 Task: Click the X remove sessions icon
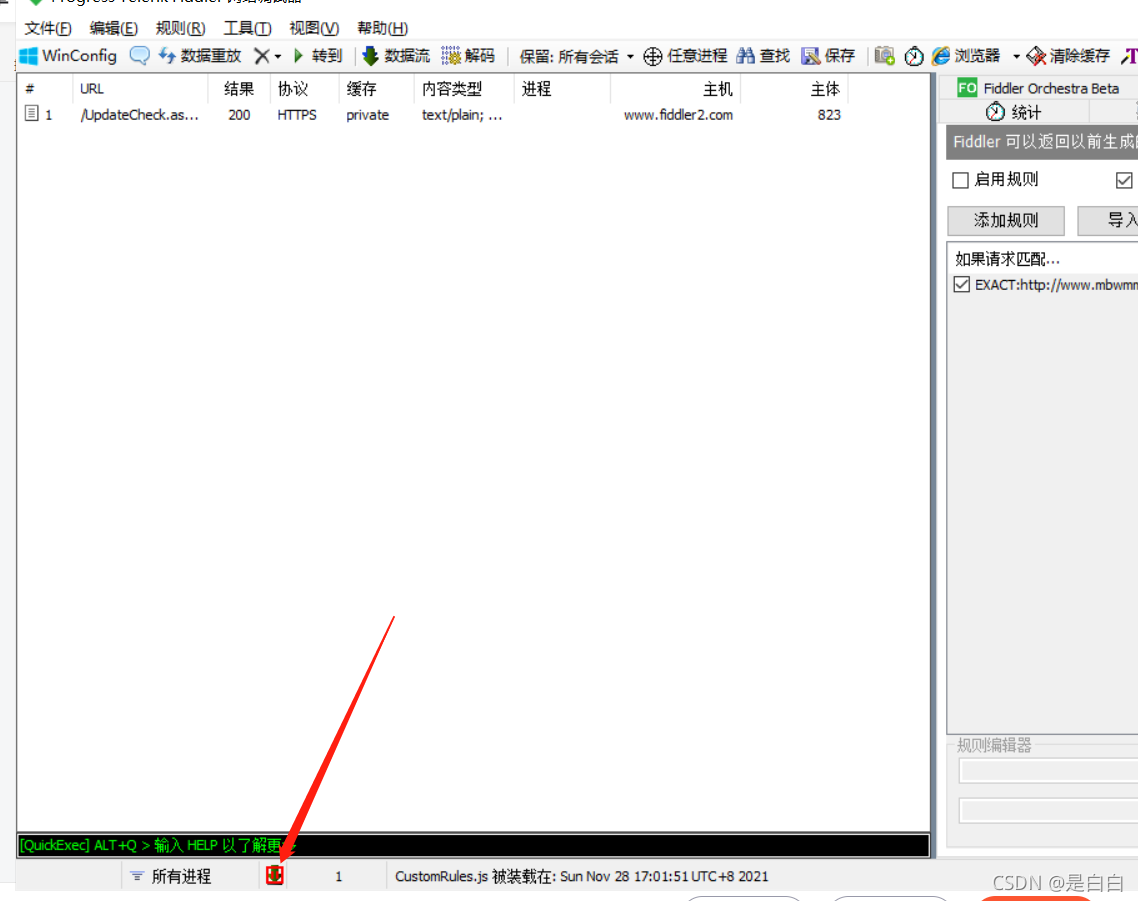point(261,56)
